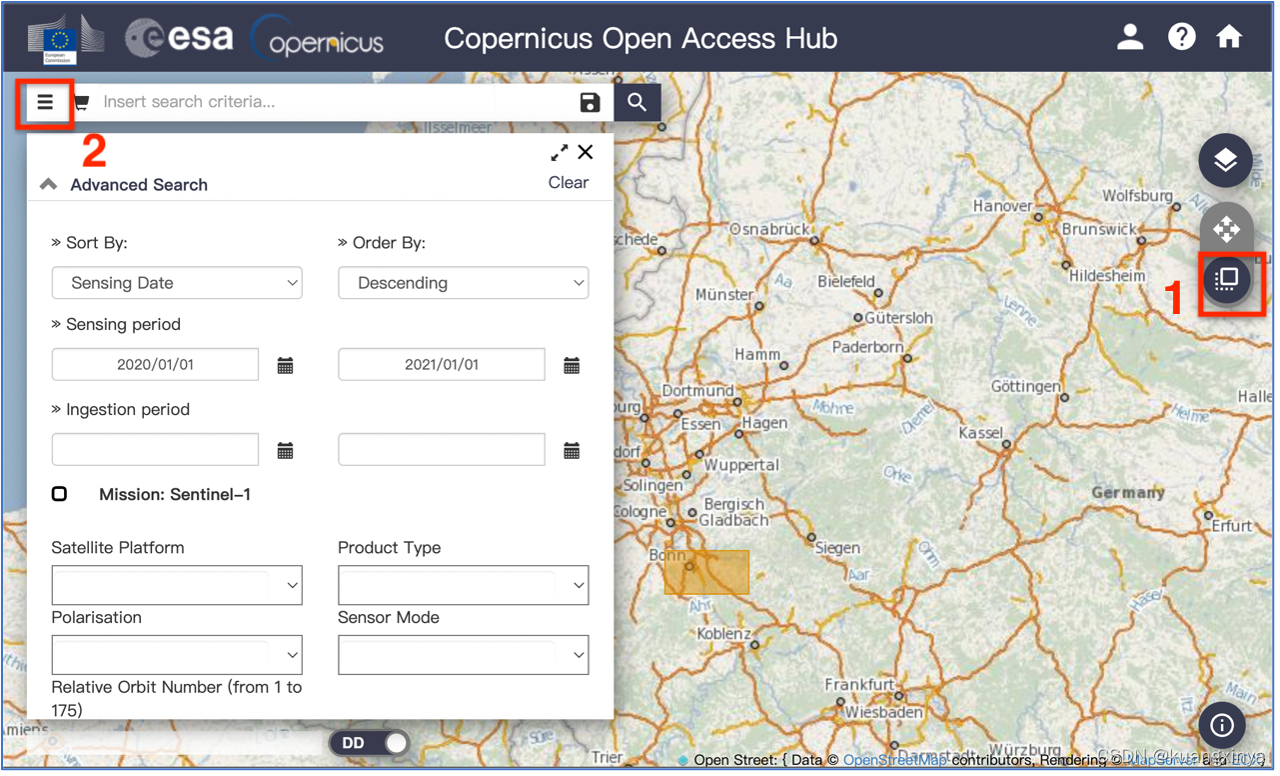Click the Wiesbaden label on the map

(884, 713)
